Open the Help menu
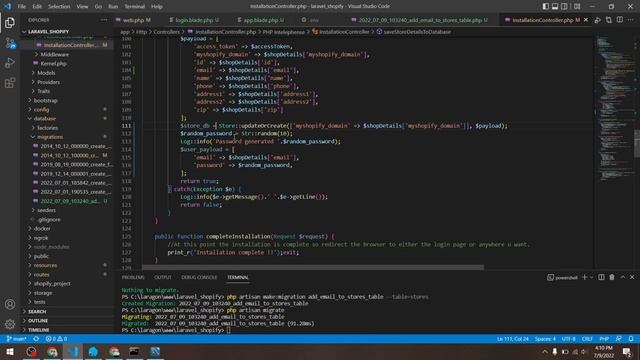The width and height of the screenshot is (640, 360). coord(157,7)
